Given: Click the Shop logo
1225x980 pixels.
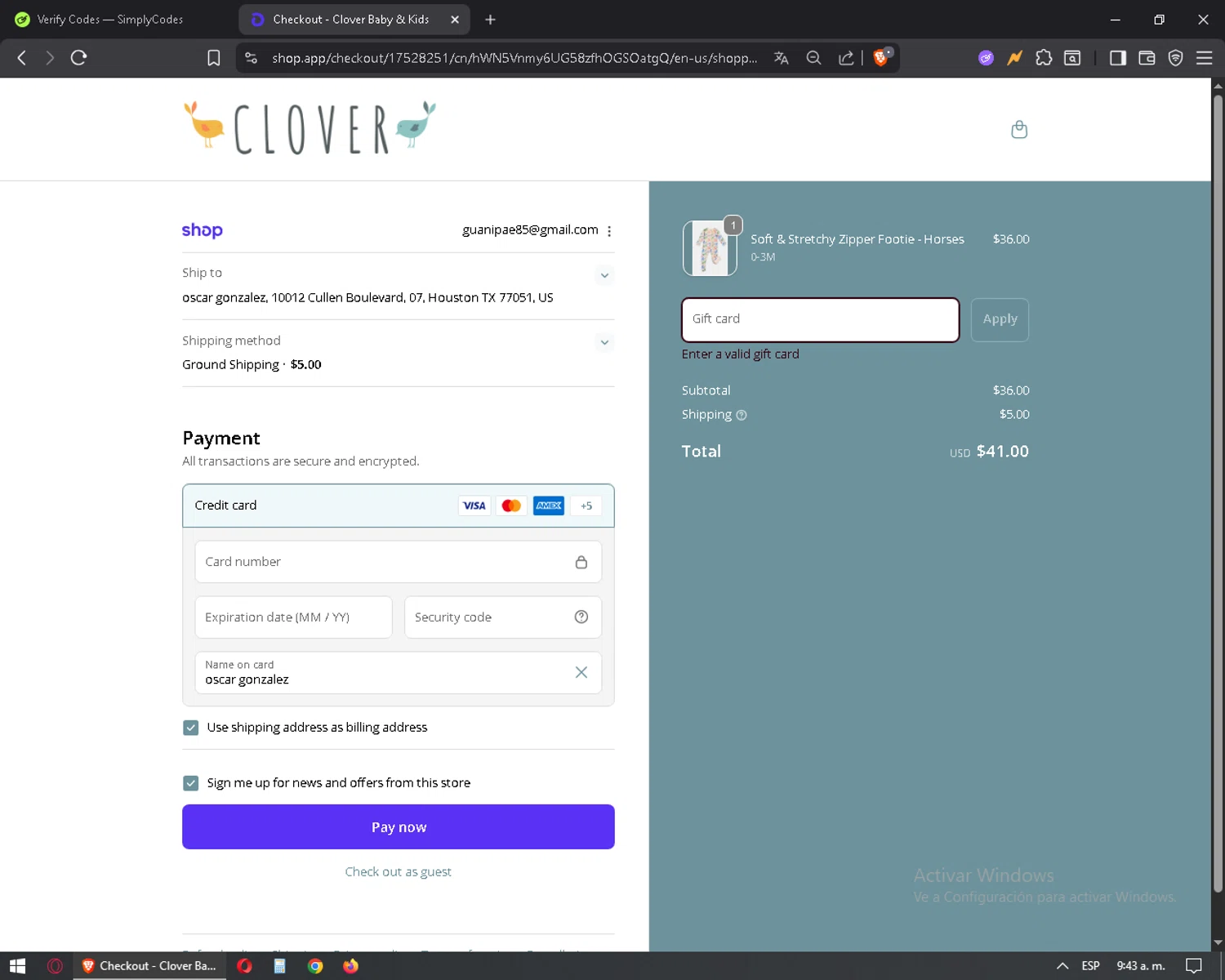Looking at the screenshot, I should tap(202, 230).
